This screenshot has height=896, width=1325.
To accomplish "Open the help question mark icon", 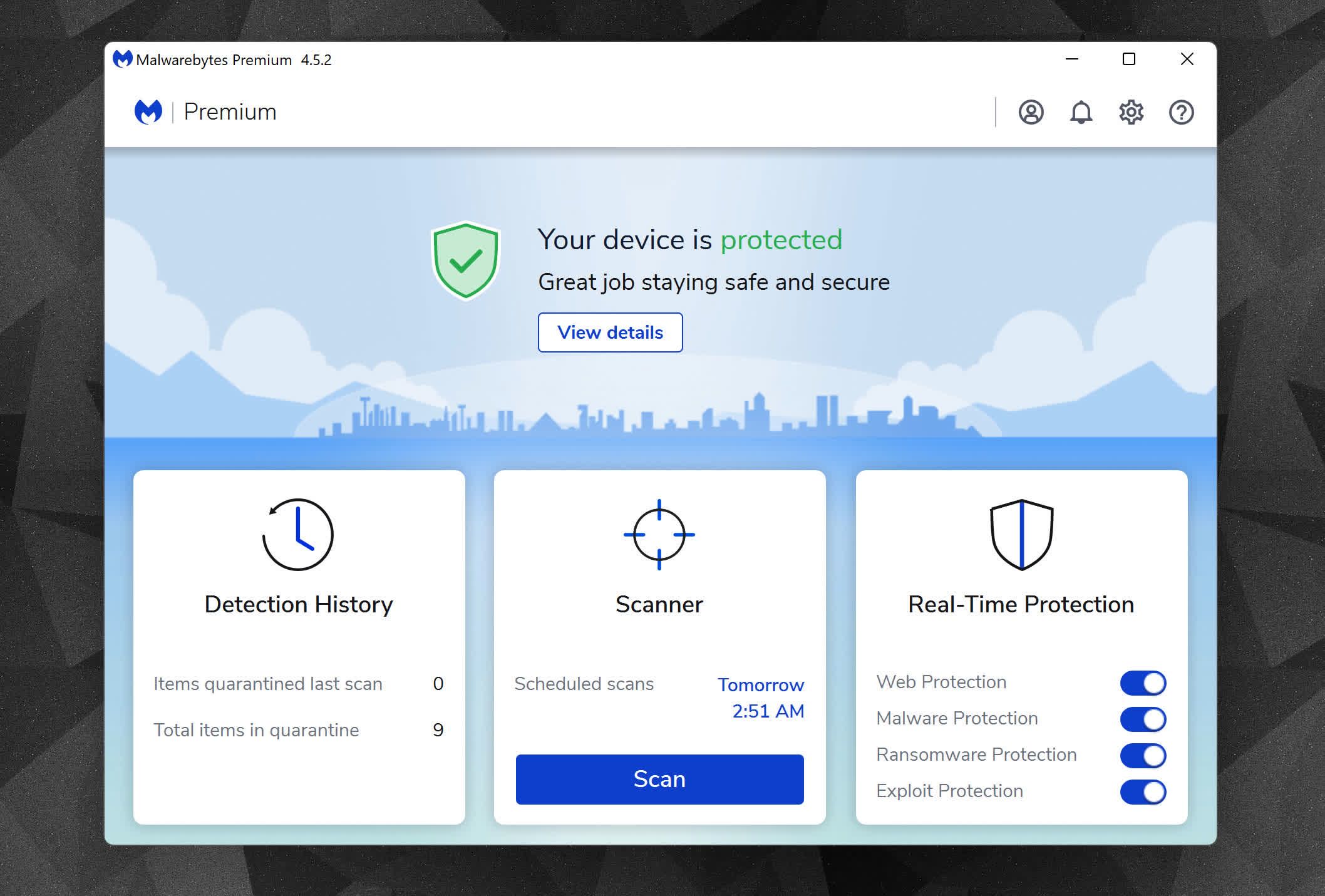I will [1181, 113].
